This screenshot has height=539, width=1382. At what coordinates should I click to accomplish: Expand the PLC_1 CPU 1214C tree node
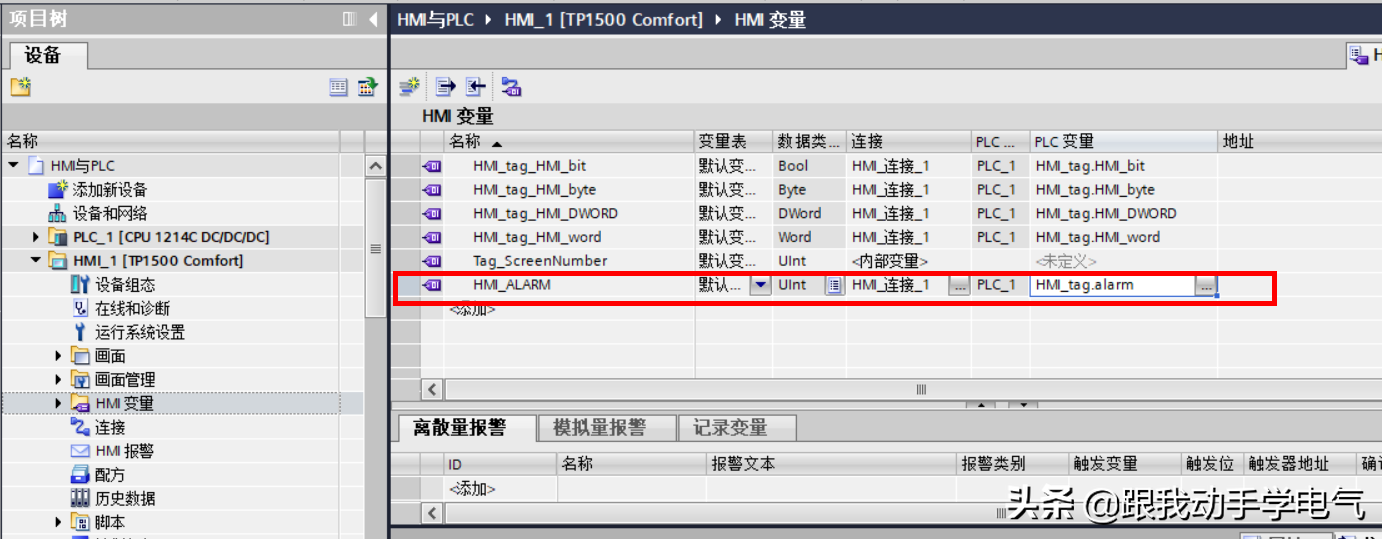[37, 237]
